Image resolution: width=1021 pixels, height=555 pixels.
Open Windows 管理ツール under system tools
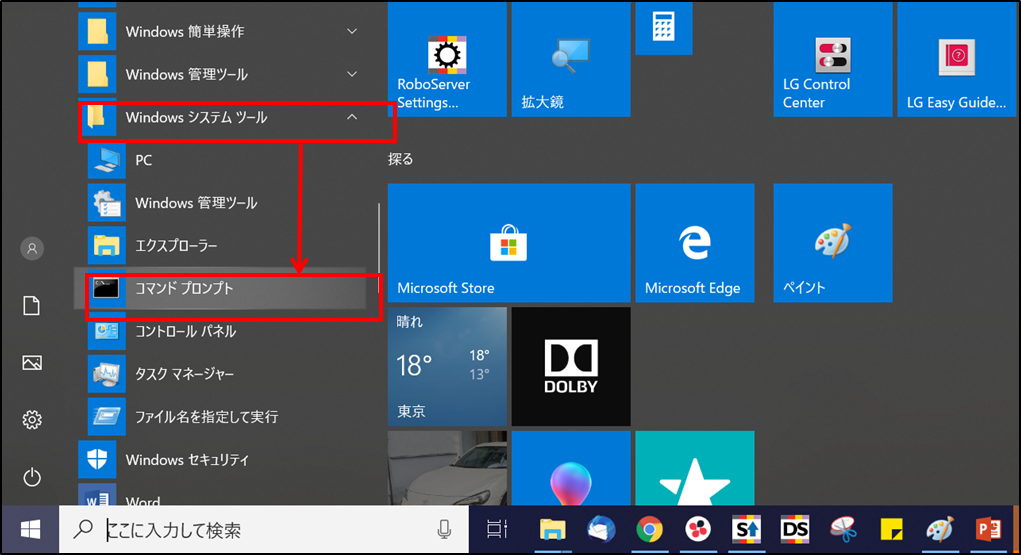(x=228, y=203)
